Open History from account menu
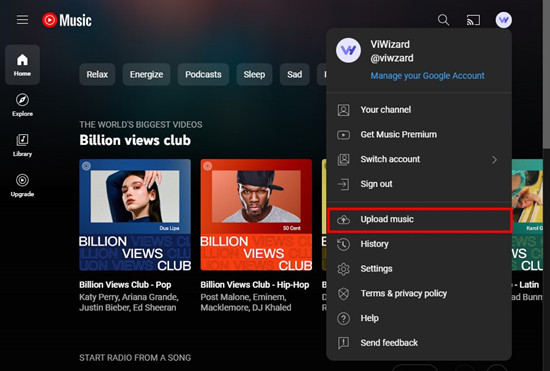 coord(419,244)
